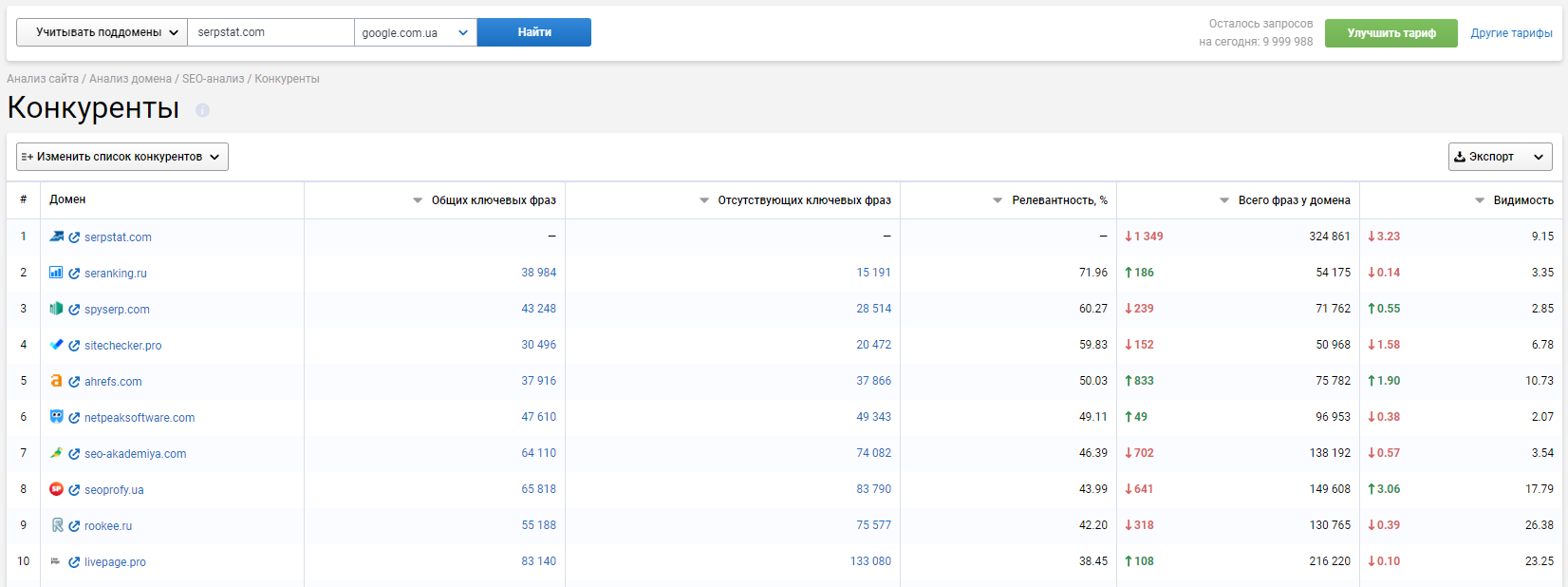Click the spyserp.com favicon
The image size is (1568, 587).
[x=56, y=309]
